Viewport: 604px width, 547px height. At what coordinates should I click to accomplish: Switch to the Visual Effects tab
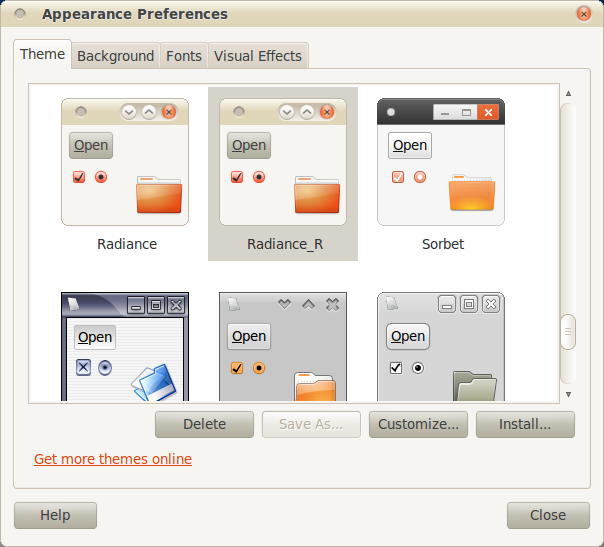coord(258,56)
